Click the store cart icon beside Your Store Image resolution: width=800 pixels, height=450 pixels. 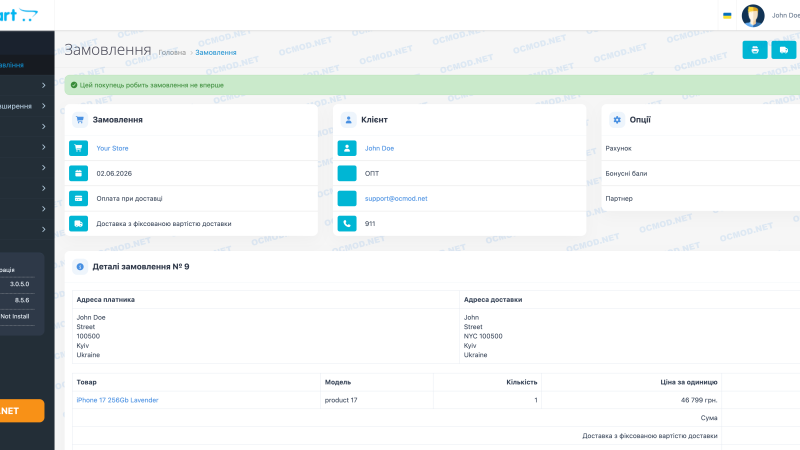tap(78, 148)
